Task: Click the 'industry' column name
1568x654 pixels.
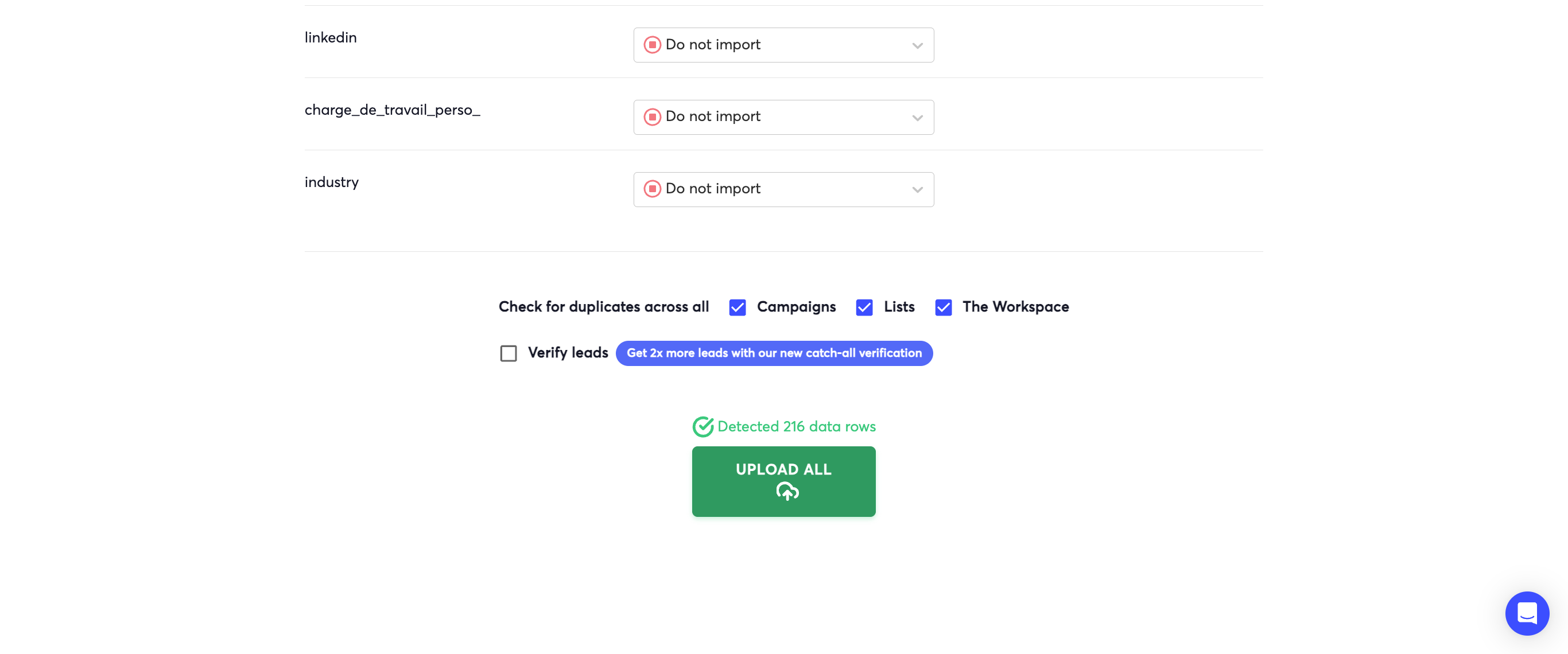Action: (x=332, y=182)
